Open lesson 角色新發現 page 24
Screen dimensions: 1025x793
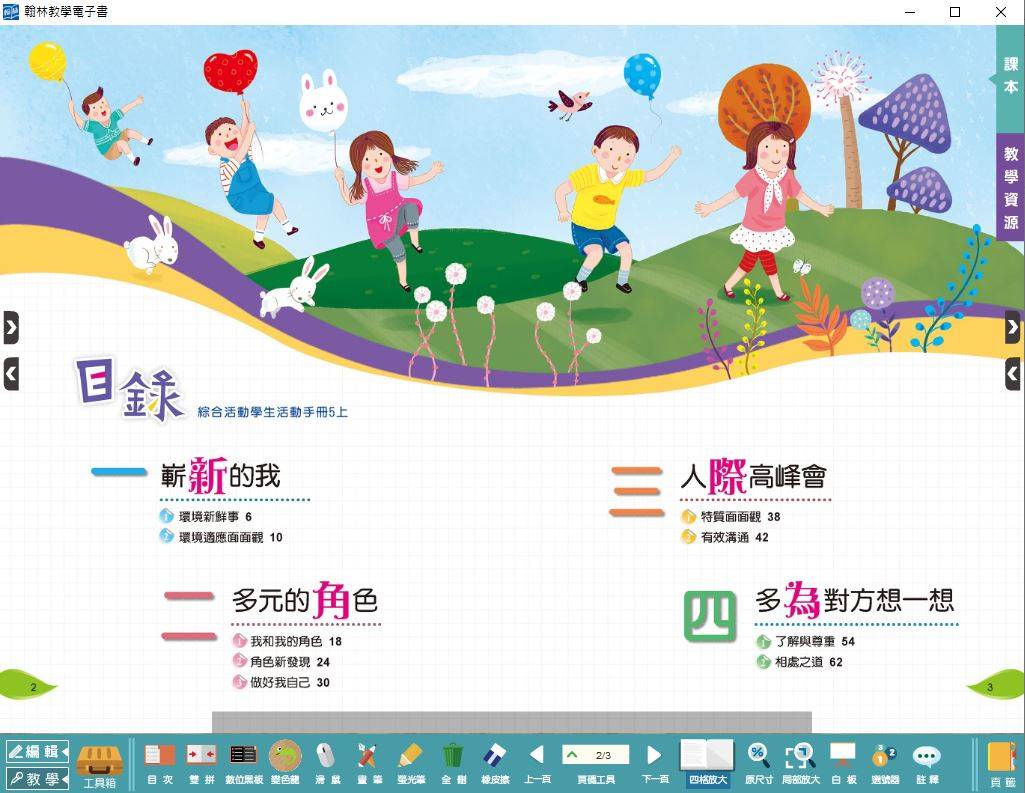(x=281, y=662)
